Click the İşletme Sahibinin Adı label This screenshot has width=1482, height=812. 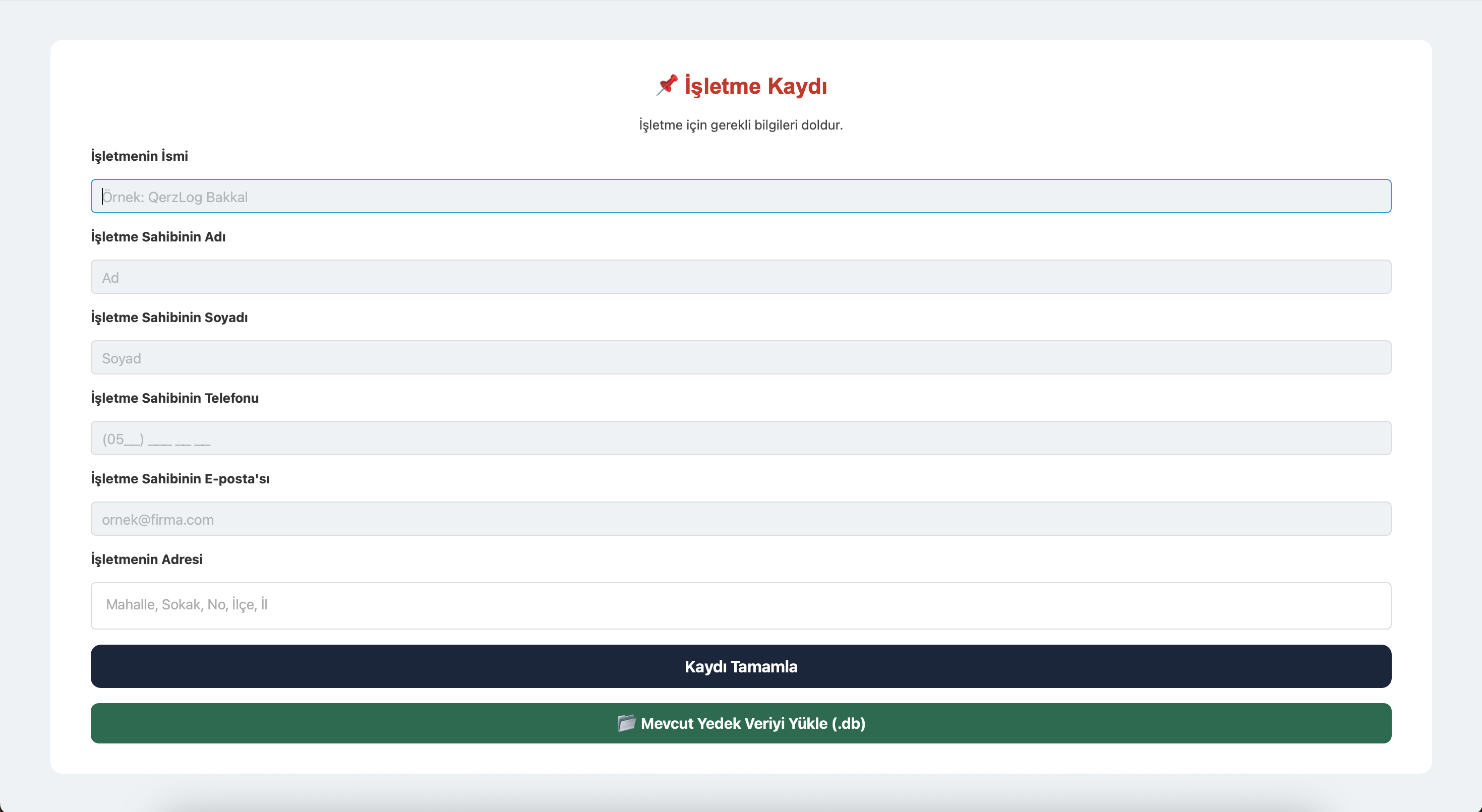tap(158, 236)
